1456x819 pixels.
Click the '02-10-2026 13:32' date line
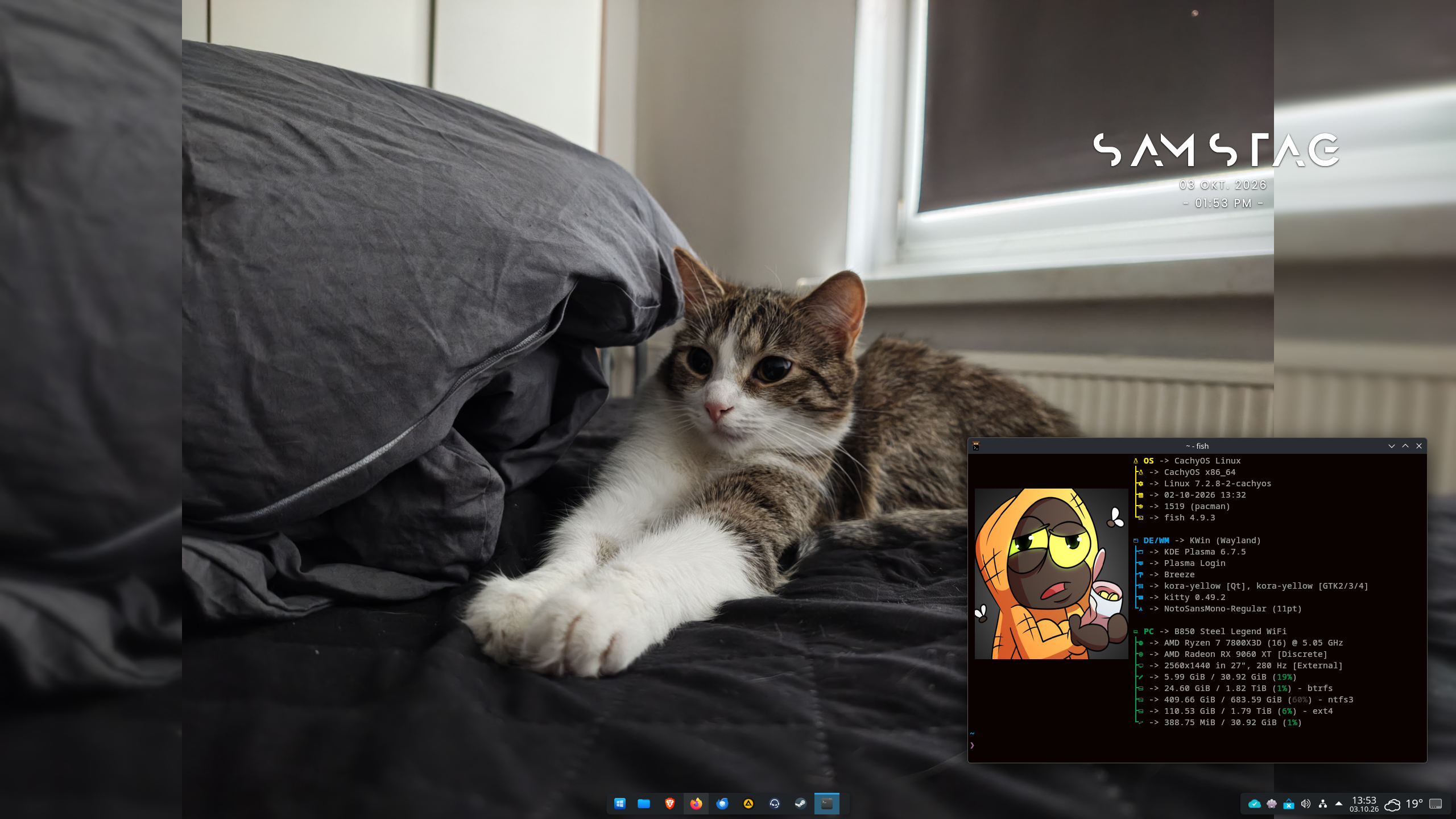(1205, 495)
